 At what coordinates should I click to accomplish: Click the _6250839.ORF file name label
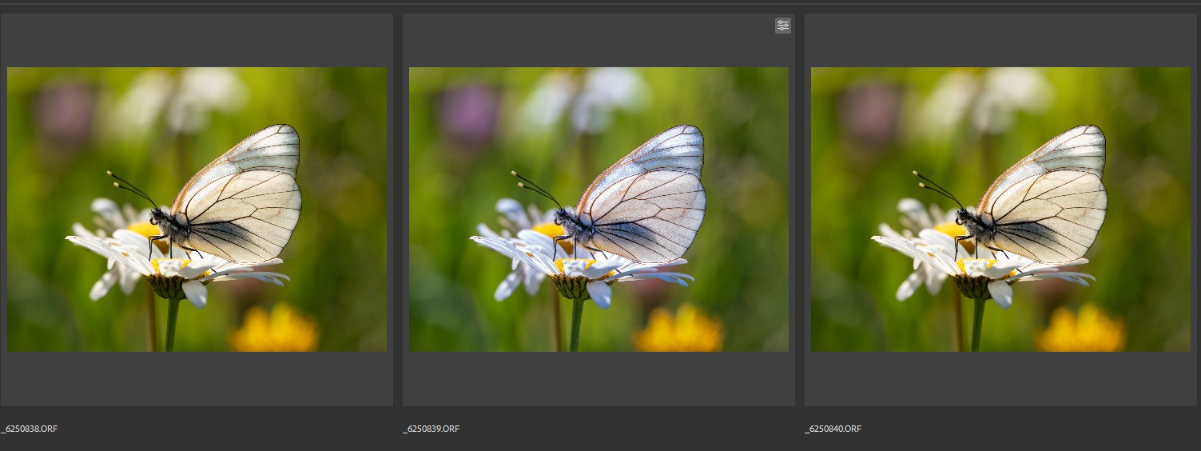pyautogui.click(x=431, y=429)
